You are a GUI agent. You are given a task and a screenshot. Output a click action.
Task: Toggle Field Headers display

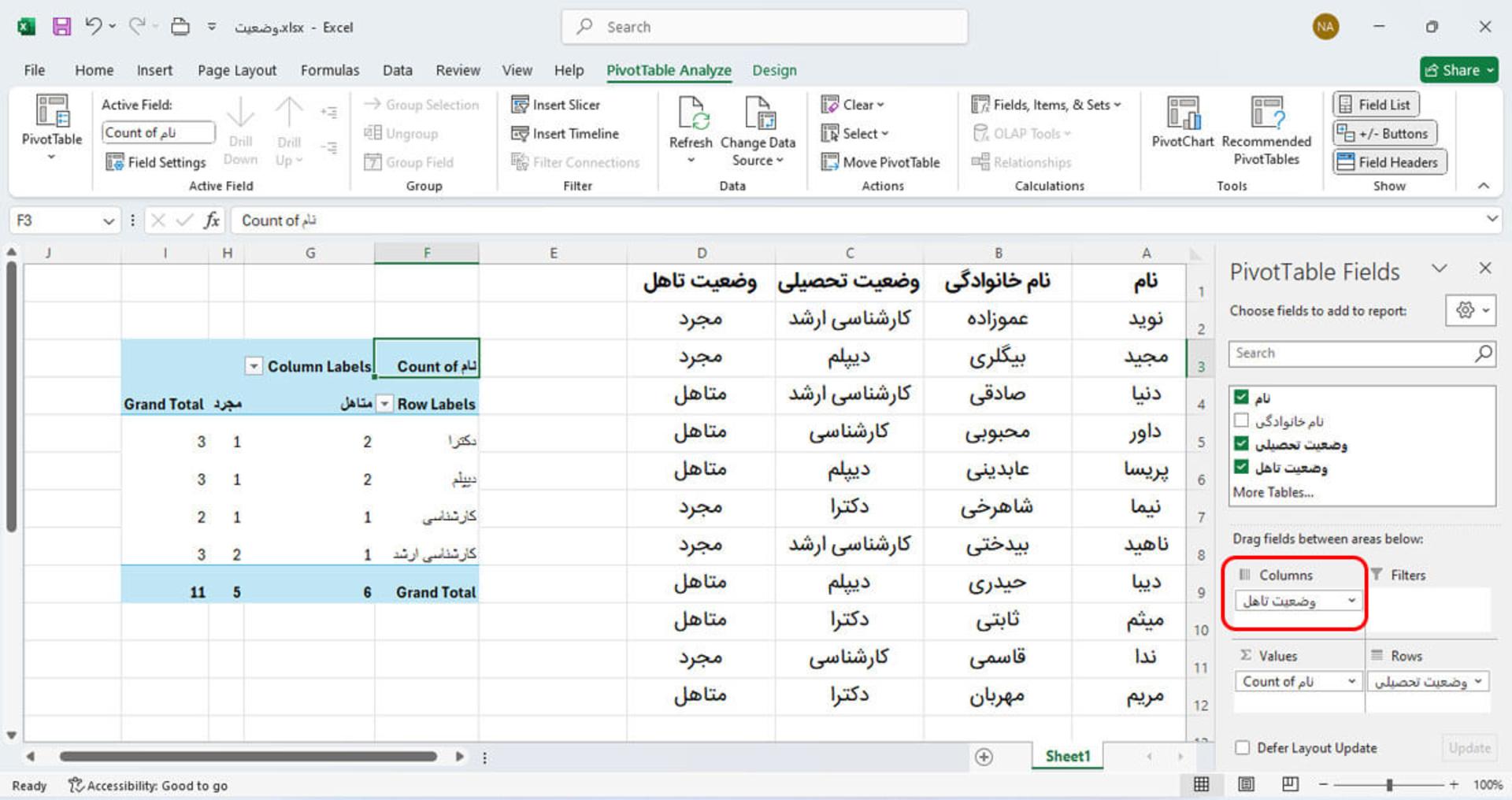(x=1389, y=162)
